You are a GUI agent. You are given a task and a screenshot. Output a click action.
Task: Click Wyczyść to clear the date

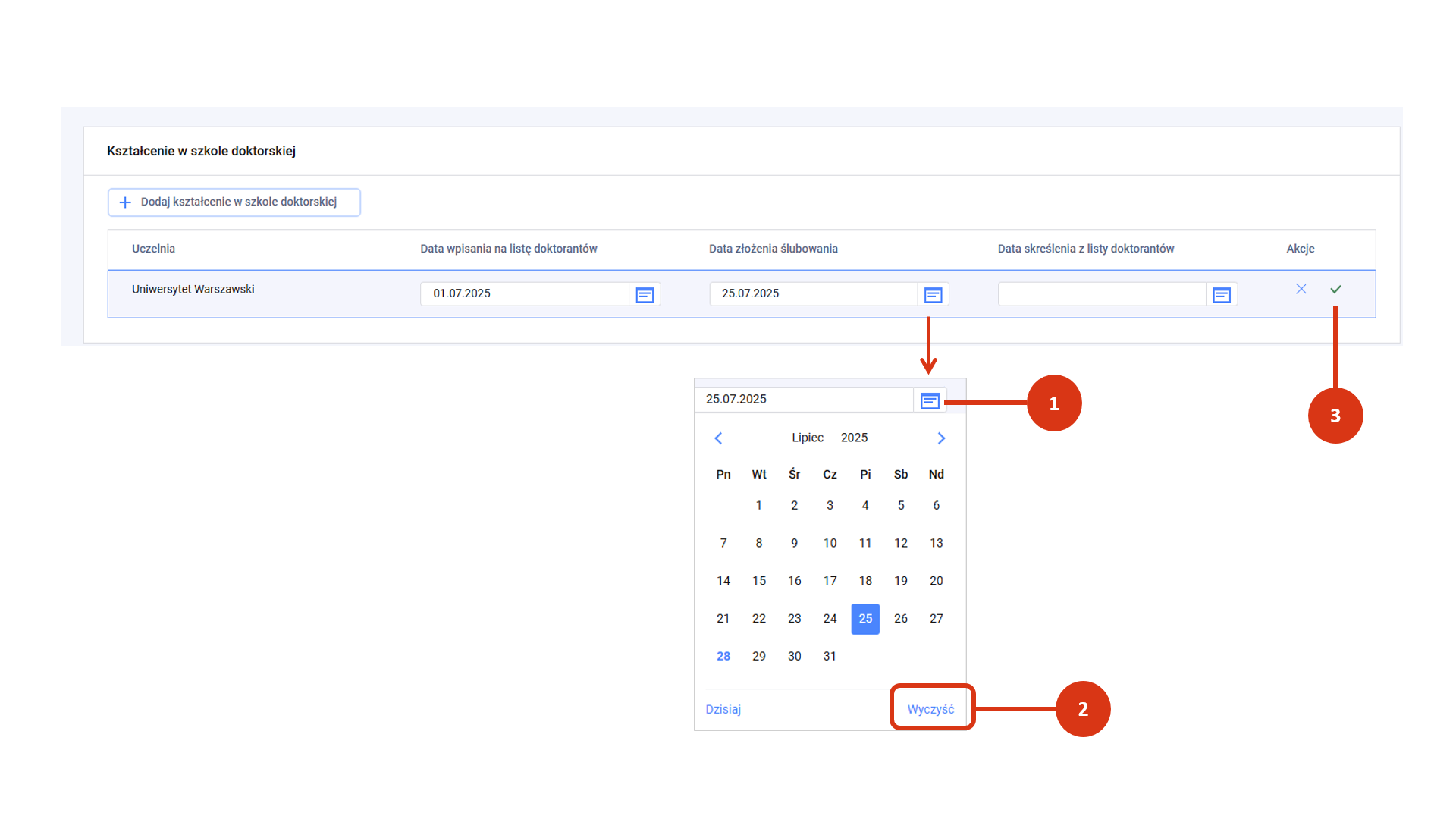pyautogui.click(x=930, y=709)
